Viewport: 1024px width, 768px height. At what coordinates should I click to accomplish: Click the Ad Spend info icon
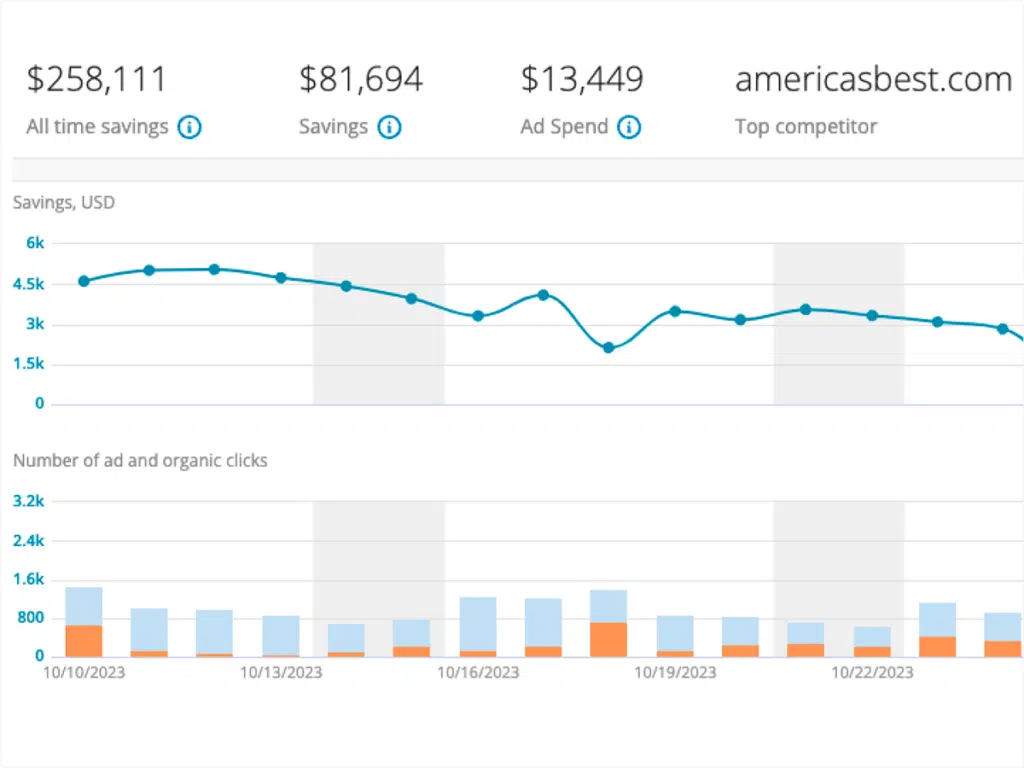coord(629,127)
